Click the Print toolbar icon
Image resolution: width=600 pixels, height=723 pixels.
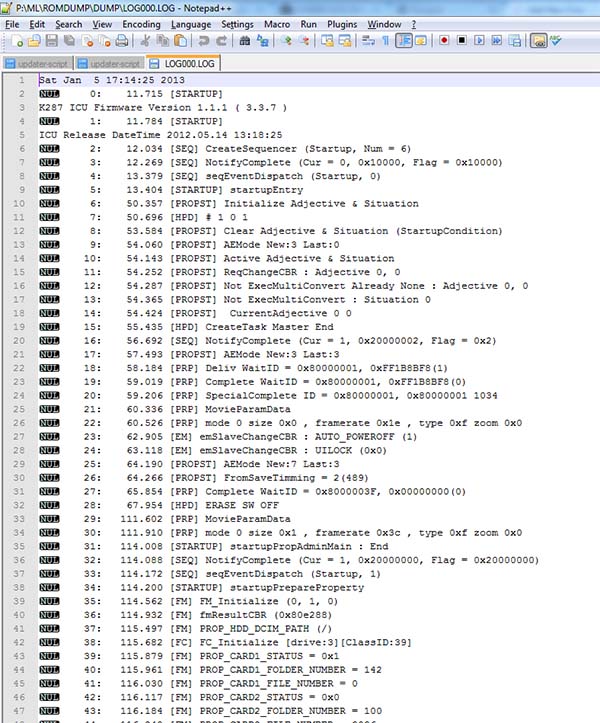pyautogui.click(x=121, y=41)
